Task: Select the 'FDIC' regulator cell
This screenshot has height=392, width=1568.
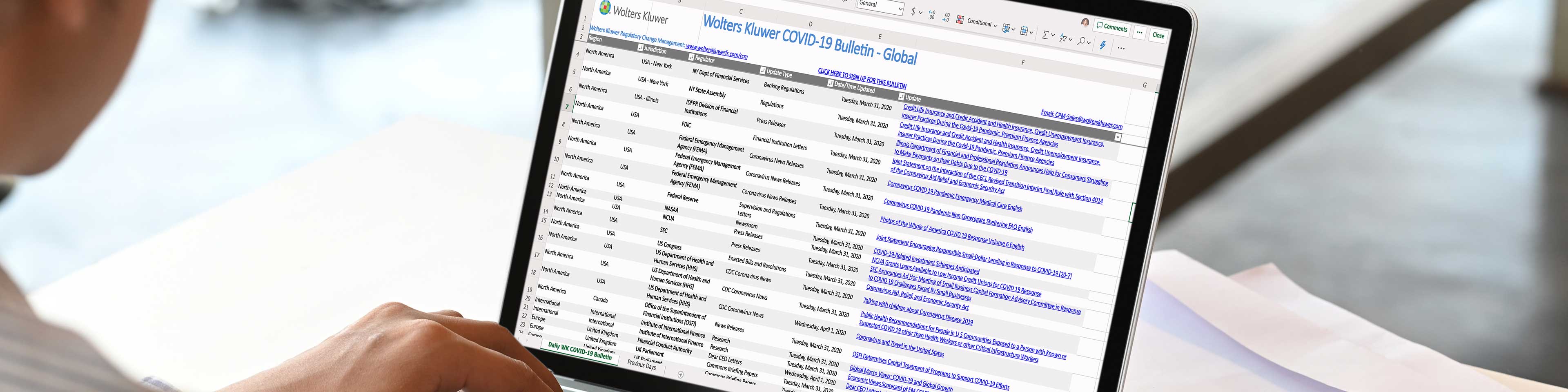Action: [x=686, y=124]
